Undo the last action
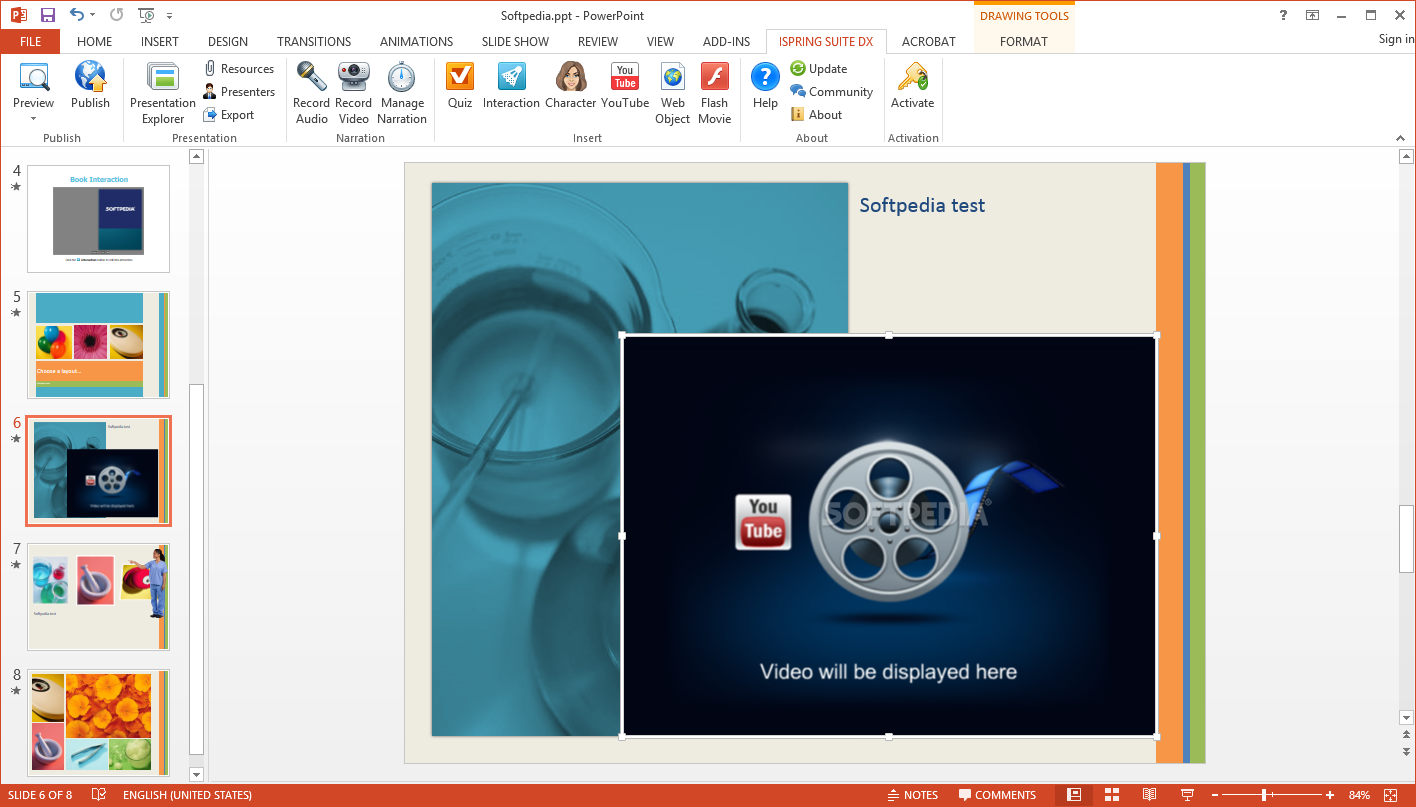This screenshot has width=1416, height=807. 77,15
